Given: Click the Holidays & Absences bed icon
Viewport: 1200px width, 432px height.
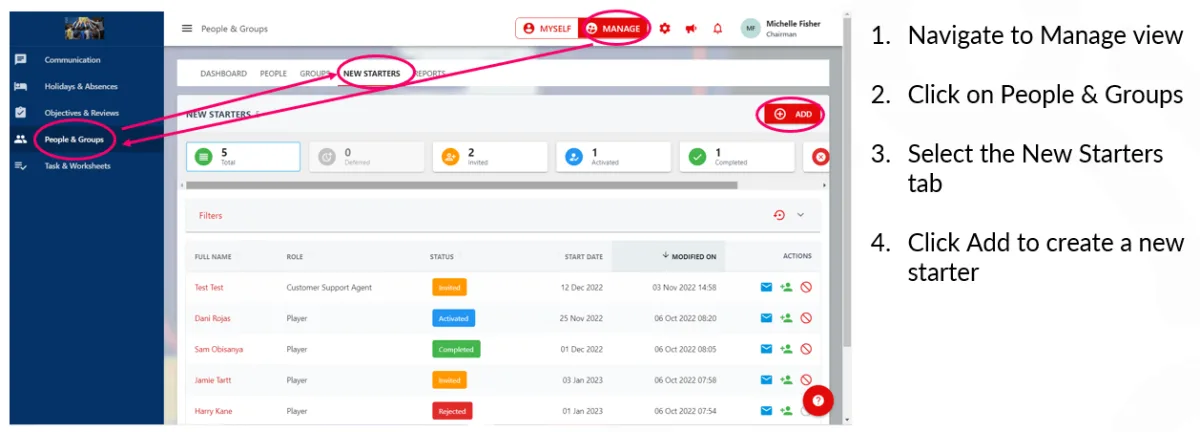Looking at the screenshot, I should 21,87.
